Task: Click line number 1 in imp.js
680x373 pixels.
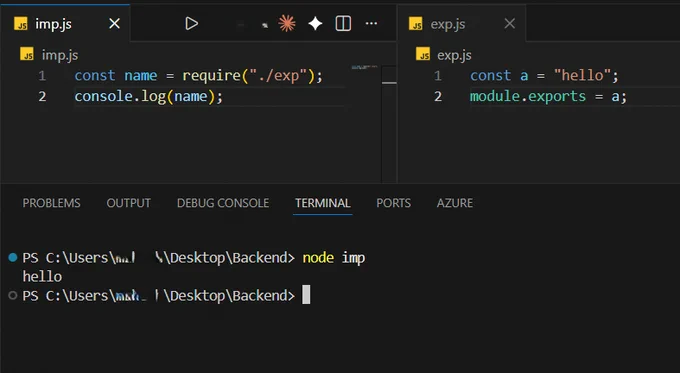Action: [x=42, y=76]
